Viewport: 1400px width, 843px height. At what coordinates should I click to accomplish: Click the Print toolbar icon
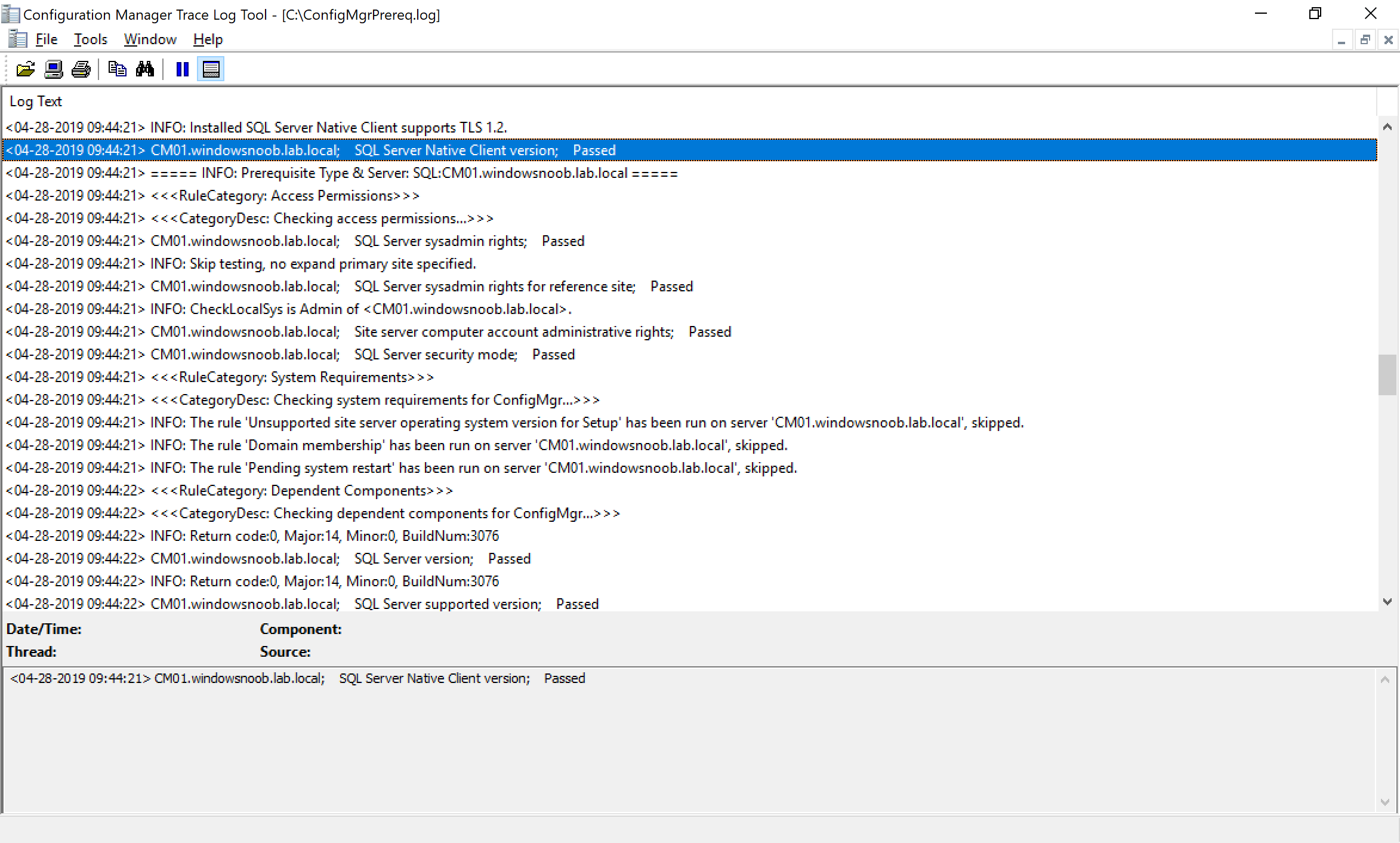coord(81,69)
